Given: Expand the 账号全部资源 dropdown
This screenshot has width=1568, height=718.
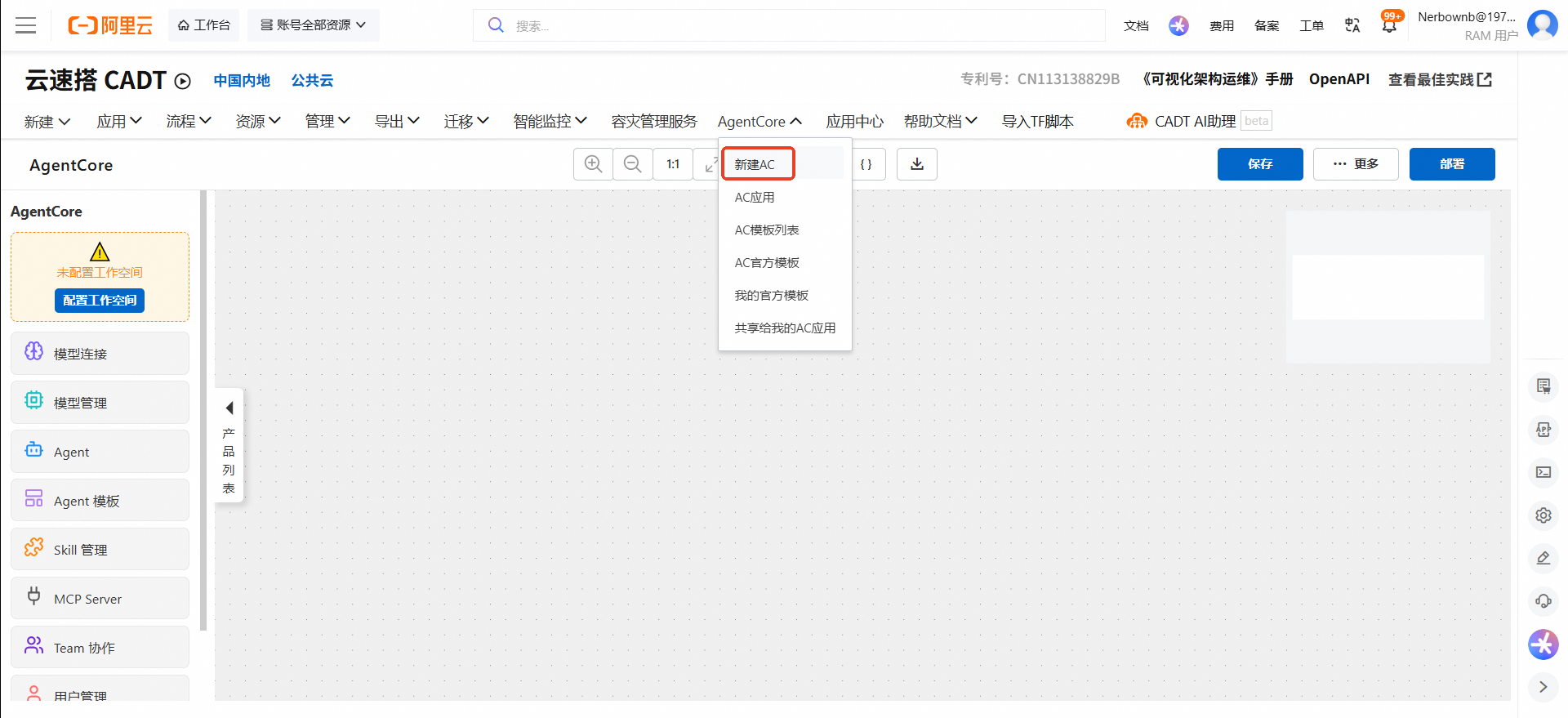Looking at the screenshot, I should click(x=314, y=25).
